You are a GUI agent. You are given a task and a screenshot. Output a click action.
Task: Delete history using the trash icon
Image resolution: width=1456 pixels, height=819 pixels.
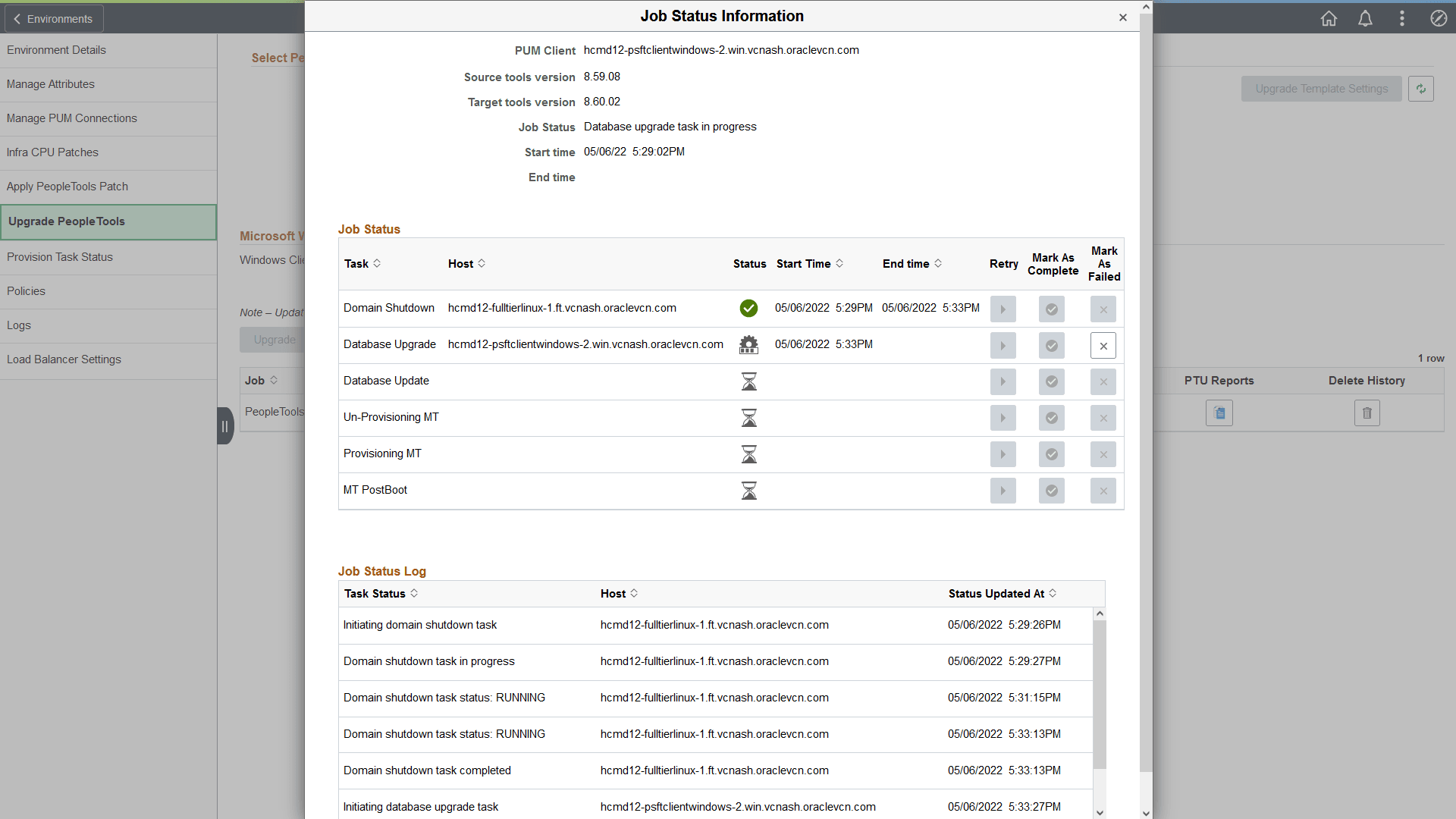1367,413
